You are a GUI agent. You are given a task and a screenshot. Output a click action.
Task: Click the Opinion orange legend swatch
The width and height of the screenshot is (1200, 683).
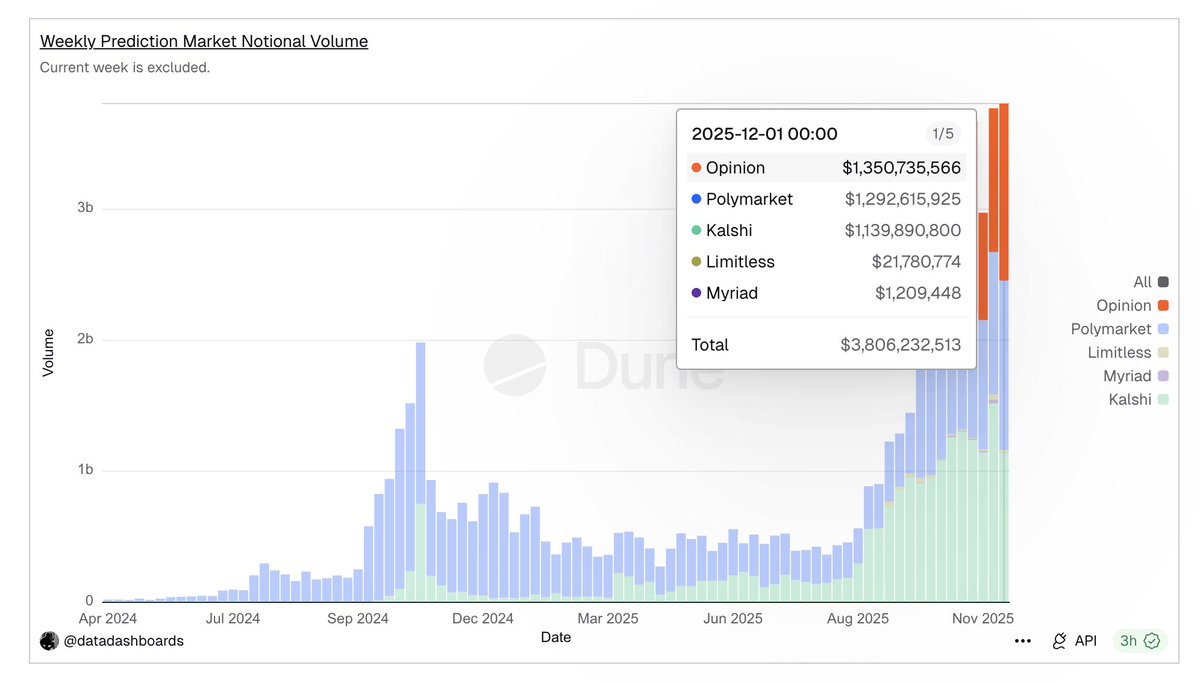pos(1163,306)
